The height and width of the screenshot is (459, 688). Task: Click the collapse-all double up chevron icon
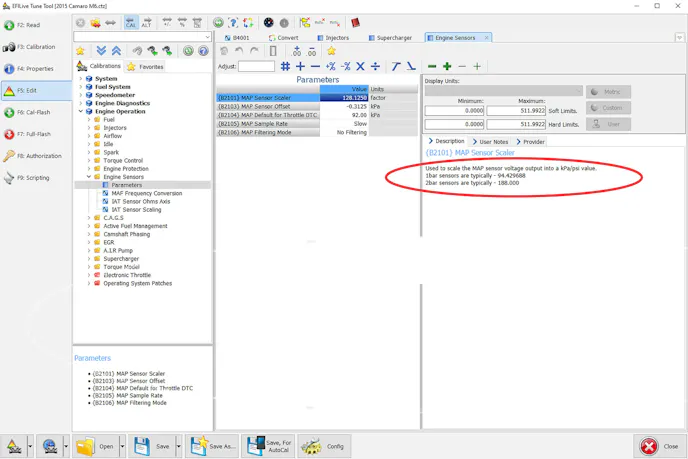point(116,51)
